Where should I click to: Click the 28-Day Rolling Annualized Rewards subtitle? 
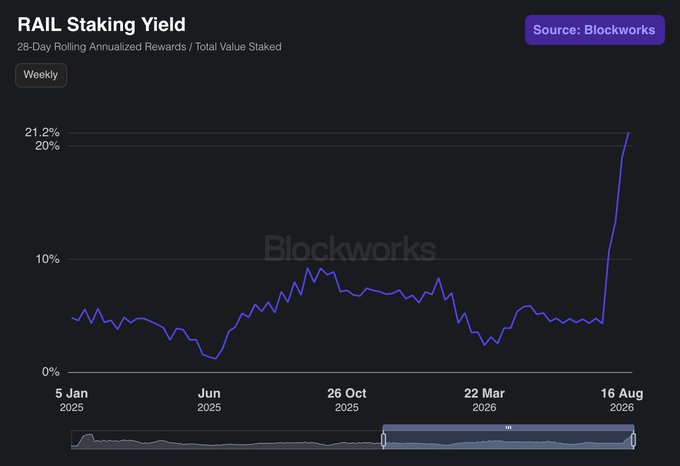point(149,47)
